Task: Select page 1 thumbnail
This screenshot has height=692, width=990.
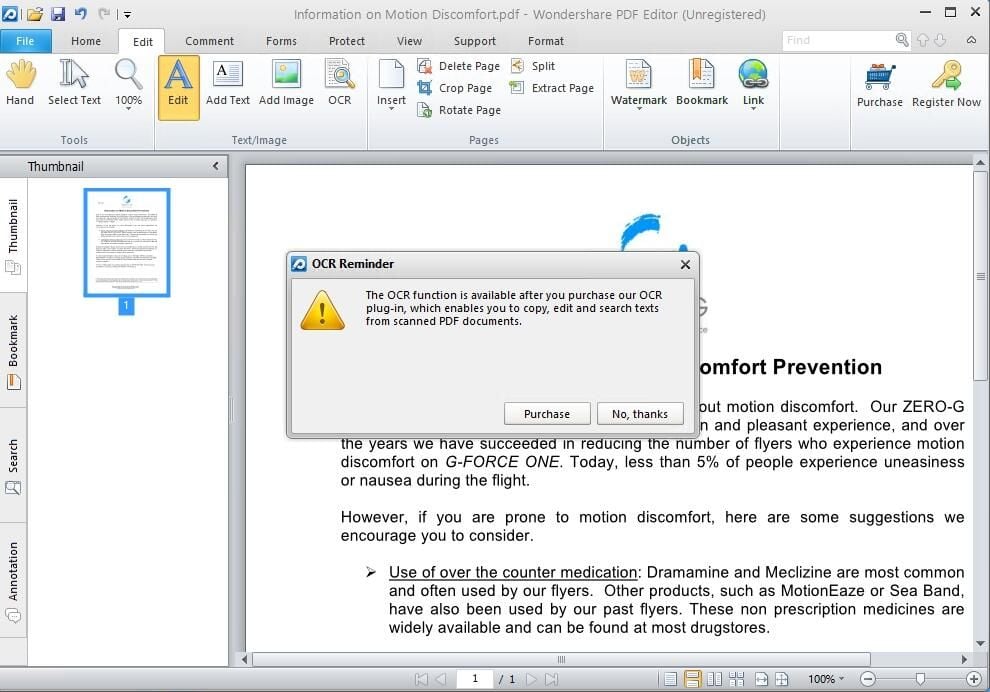Action: click(x=127, y=242)
